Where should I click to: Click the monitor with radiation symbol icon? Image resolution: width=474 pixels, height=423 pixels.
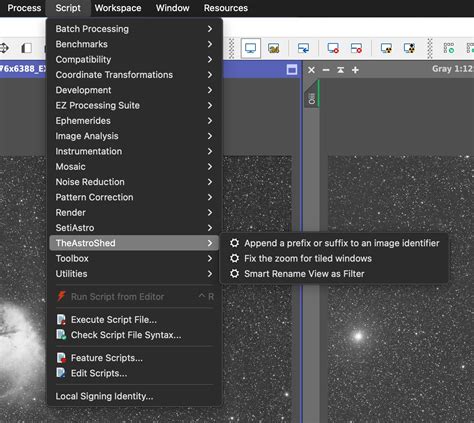coord(386,49)
